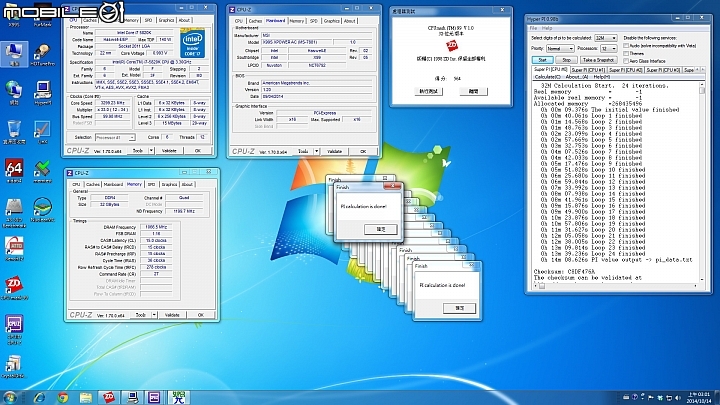
Task: Launch the AIDA64 desktop shortcut
Action: click(14, 171)
